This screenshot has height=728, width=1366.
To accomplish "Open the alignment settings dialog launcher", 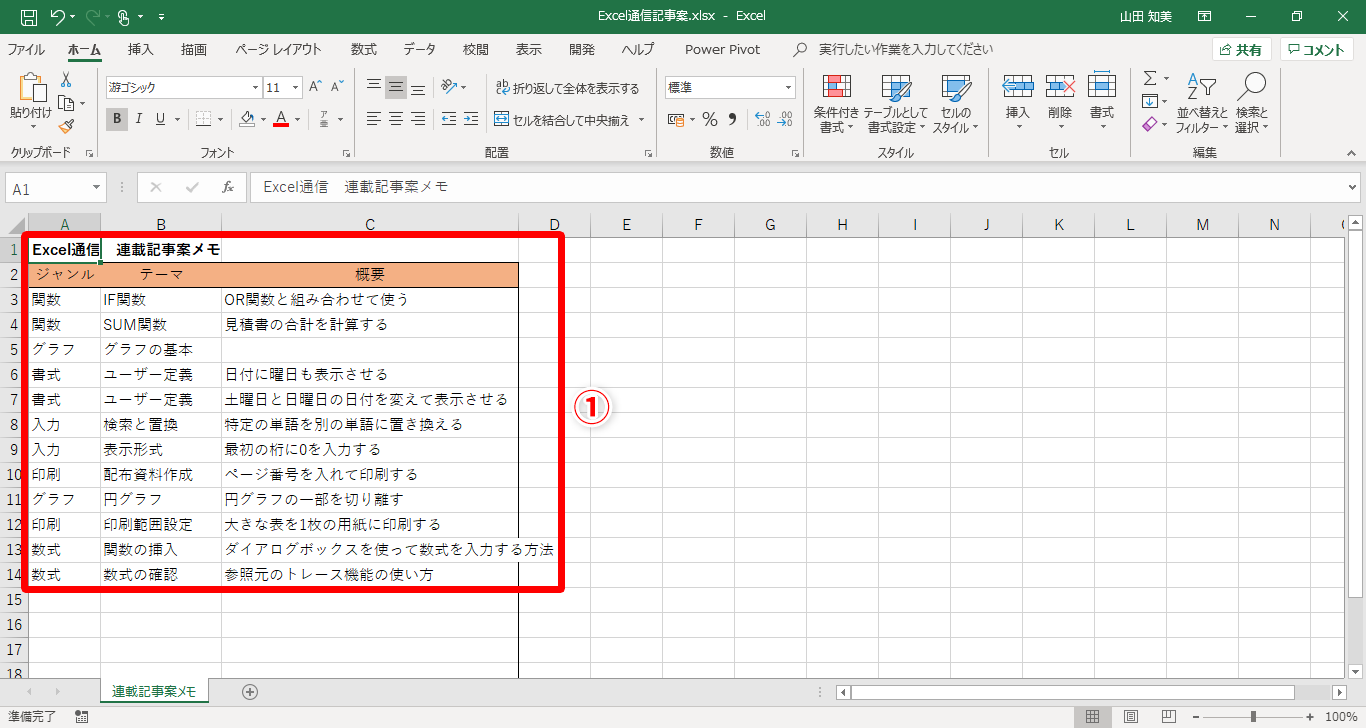I will pyautogui.click(x=649, y=154).
